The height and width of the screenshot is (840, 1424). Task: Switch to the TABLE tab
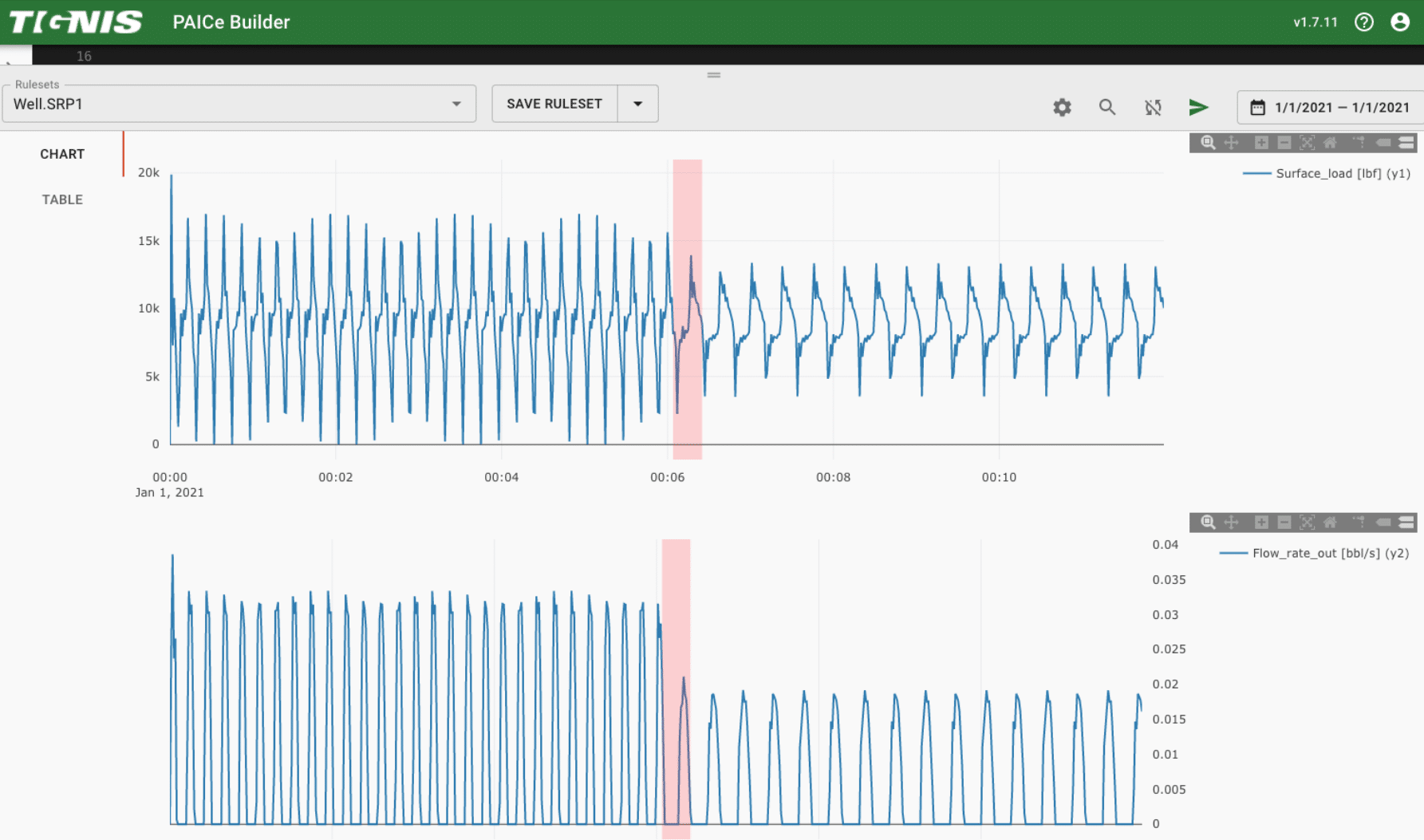(62, 199)
